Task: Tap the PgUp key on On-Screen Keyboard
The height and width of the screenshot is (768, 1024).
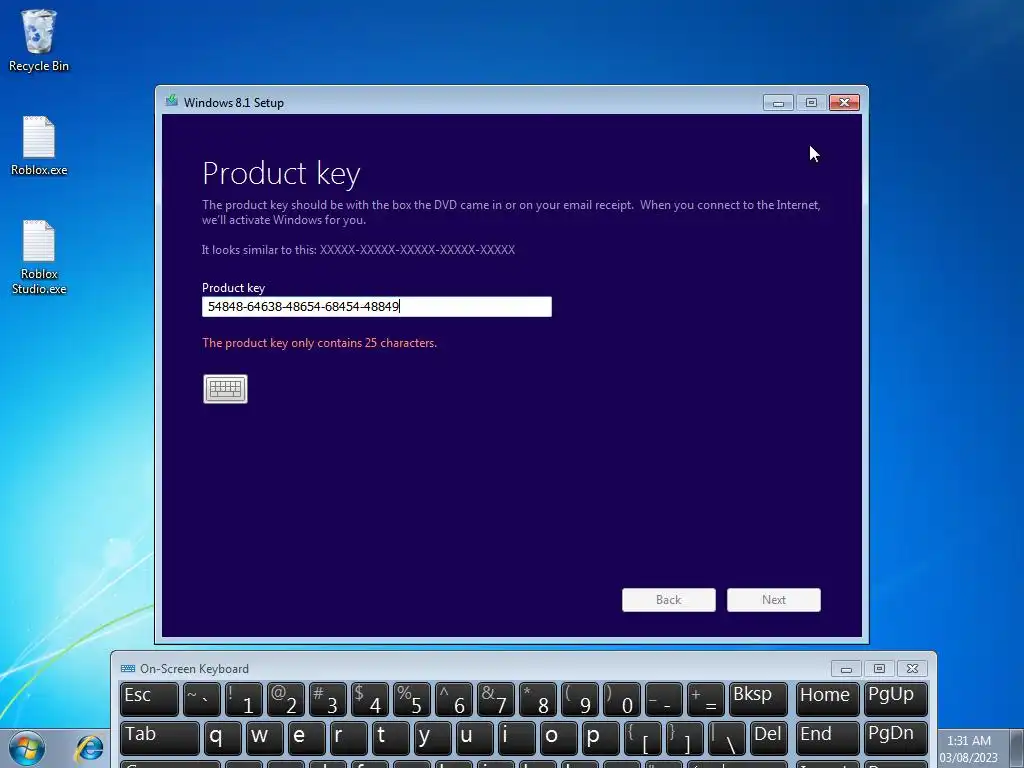Action: [x=895, y=699]
